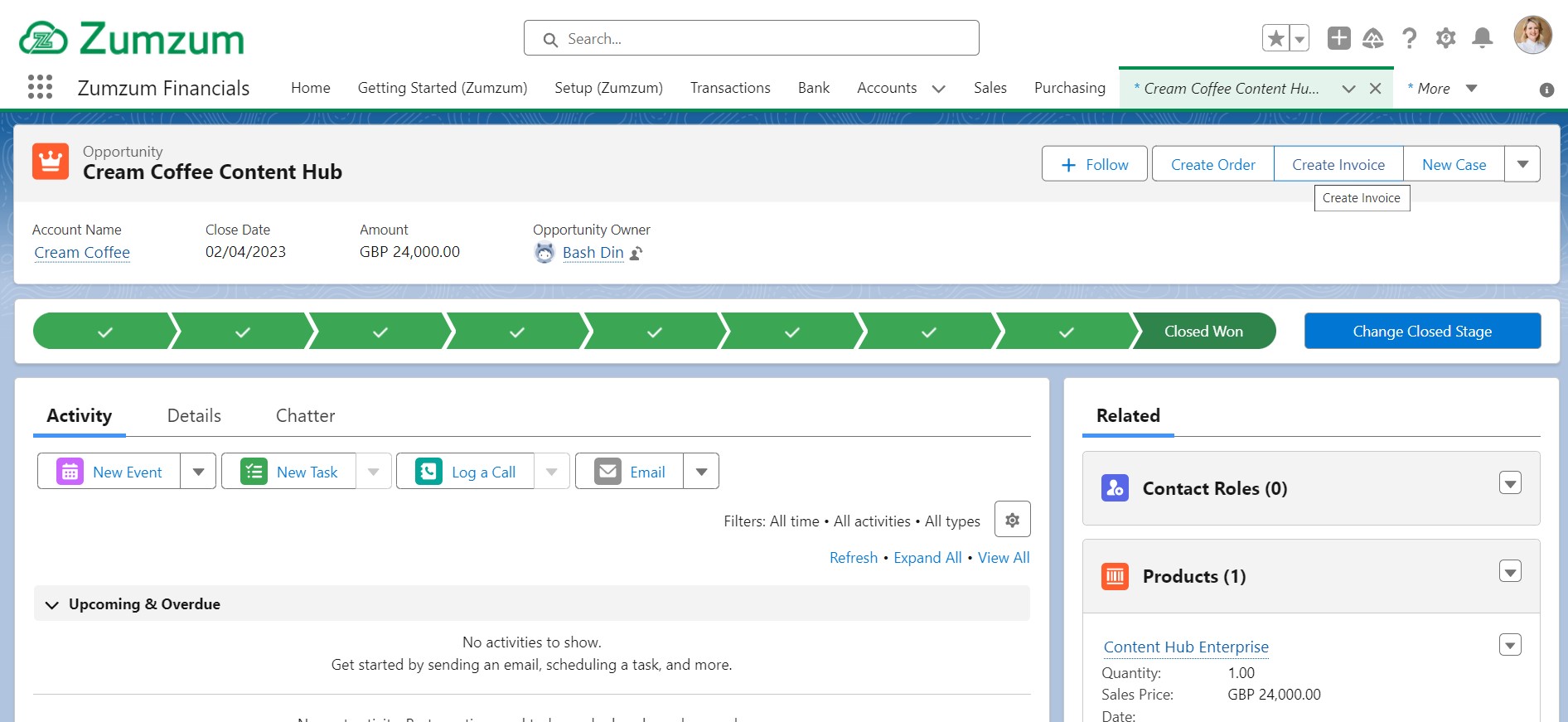This screenshot has height=722, width=1568.
Task: Click the navigation info icon
Action: 1546,90
